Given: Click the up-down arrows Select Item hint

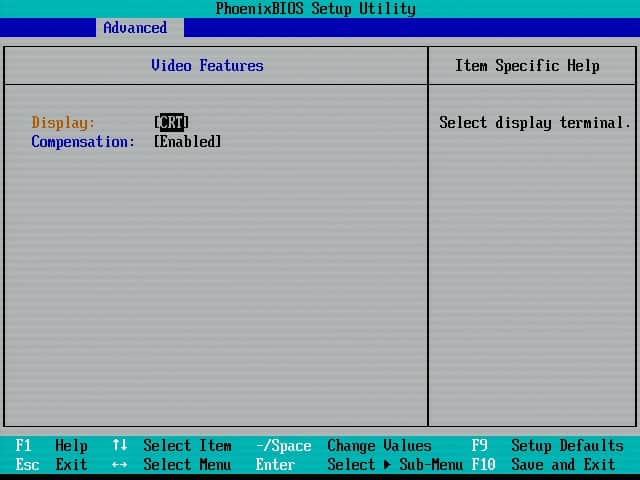Looking at the screenshot, I should click(172, 445).
